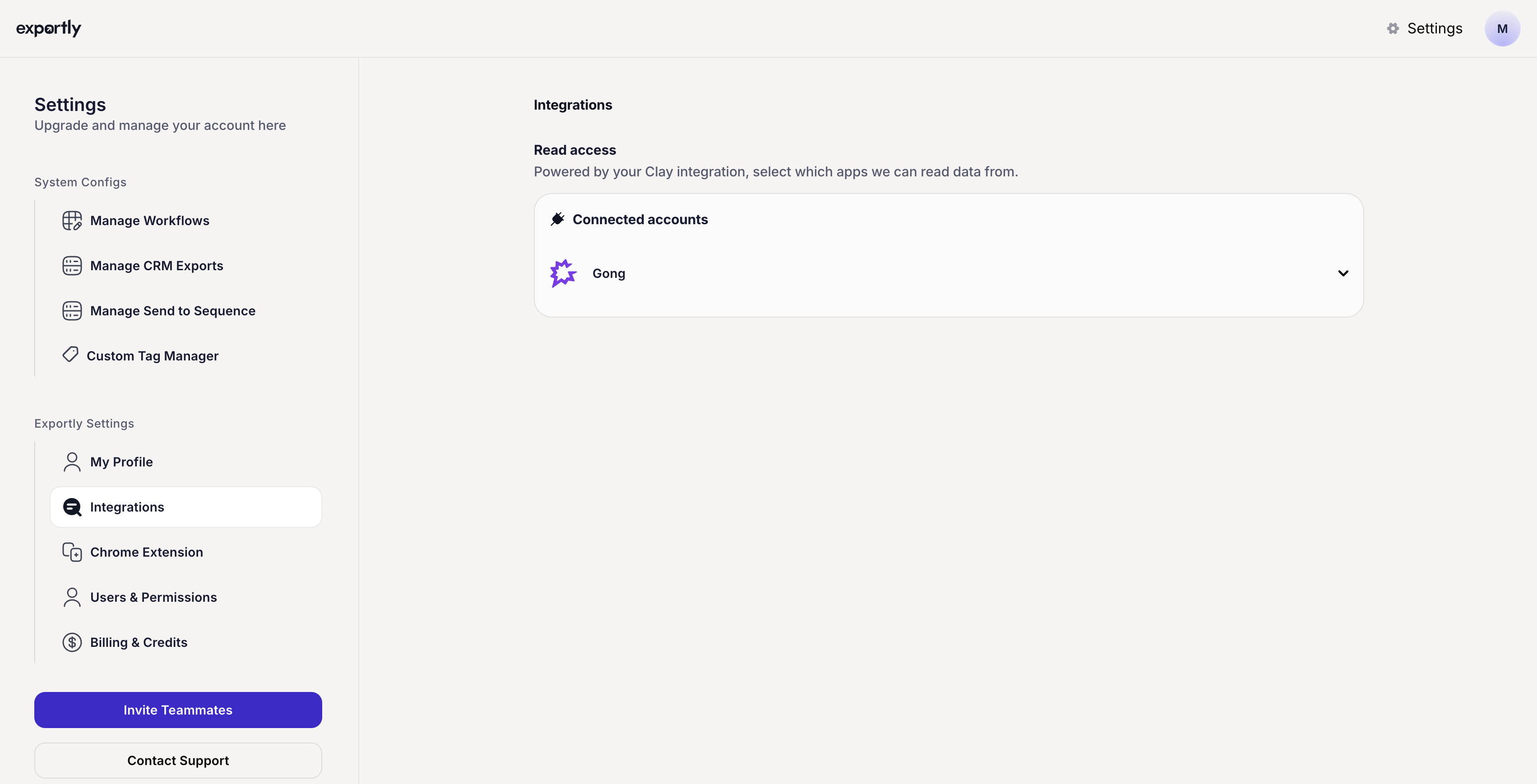This screenshot has width=1537, height=784.
Task: Click the Manage CRM Exports icon
Action: (72, 266)
